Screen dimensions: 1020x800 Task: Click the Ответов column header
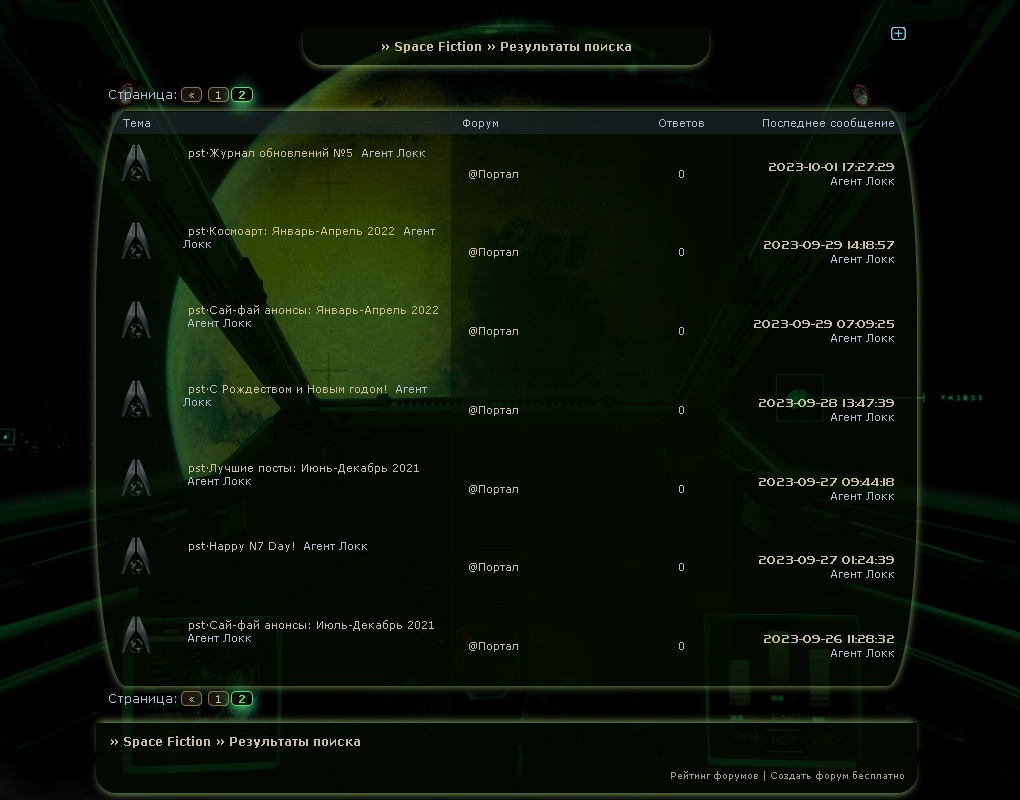(x=681, y=124)
